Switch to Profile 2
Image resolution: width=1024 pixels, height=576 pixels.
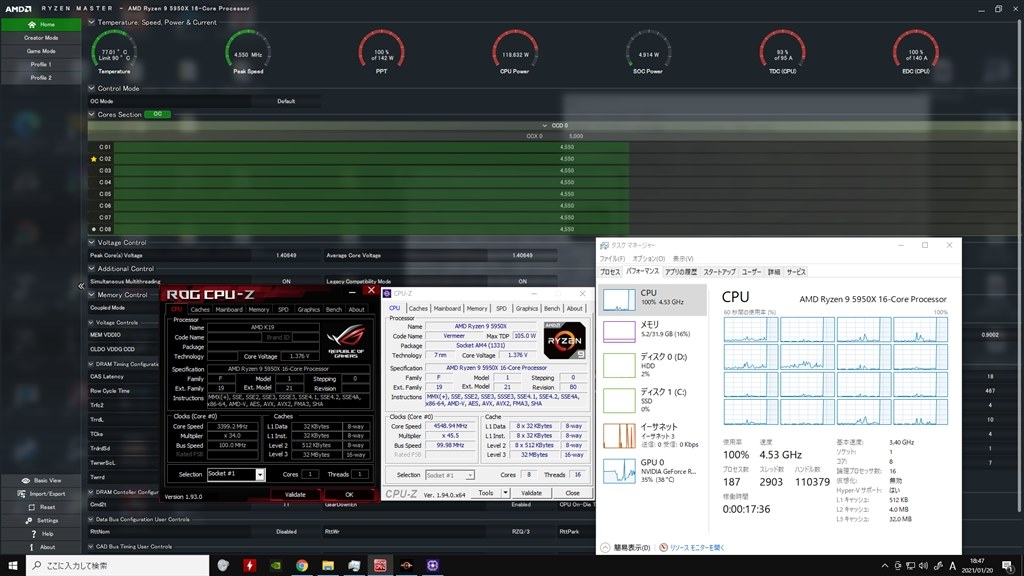(x=41, y=78)
